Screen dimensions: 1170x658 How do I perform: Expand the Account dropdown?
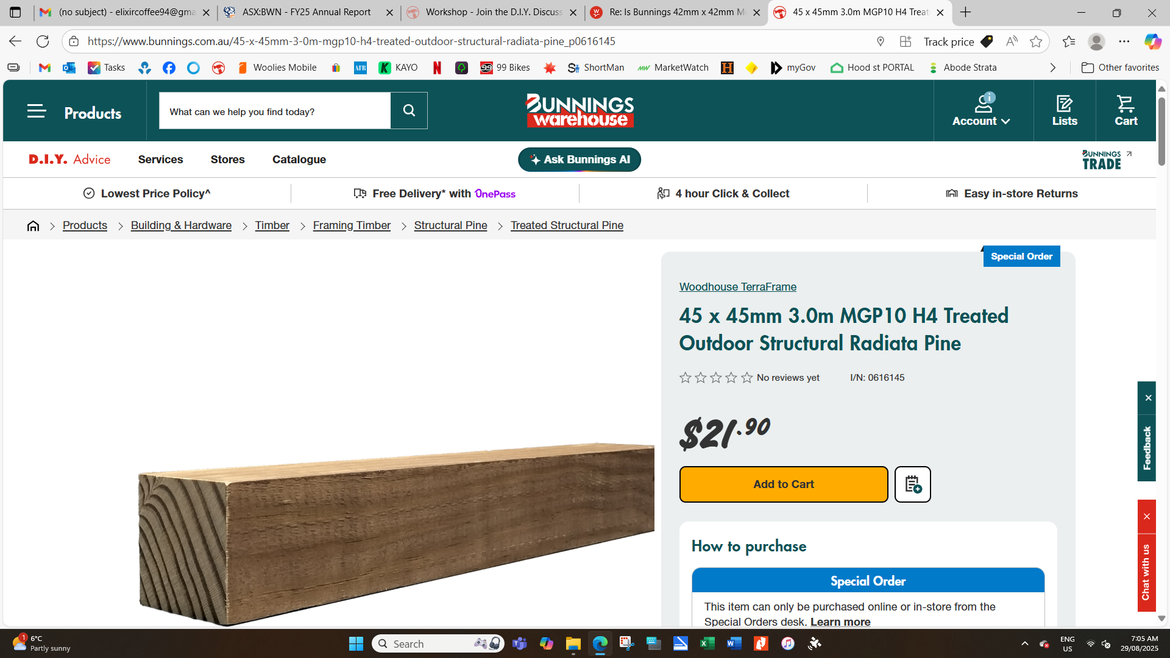click(x=981, y=110)
